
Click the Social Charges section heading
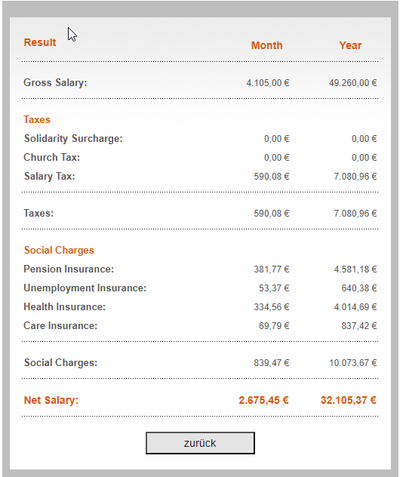[59, 250]
